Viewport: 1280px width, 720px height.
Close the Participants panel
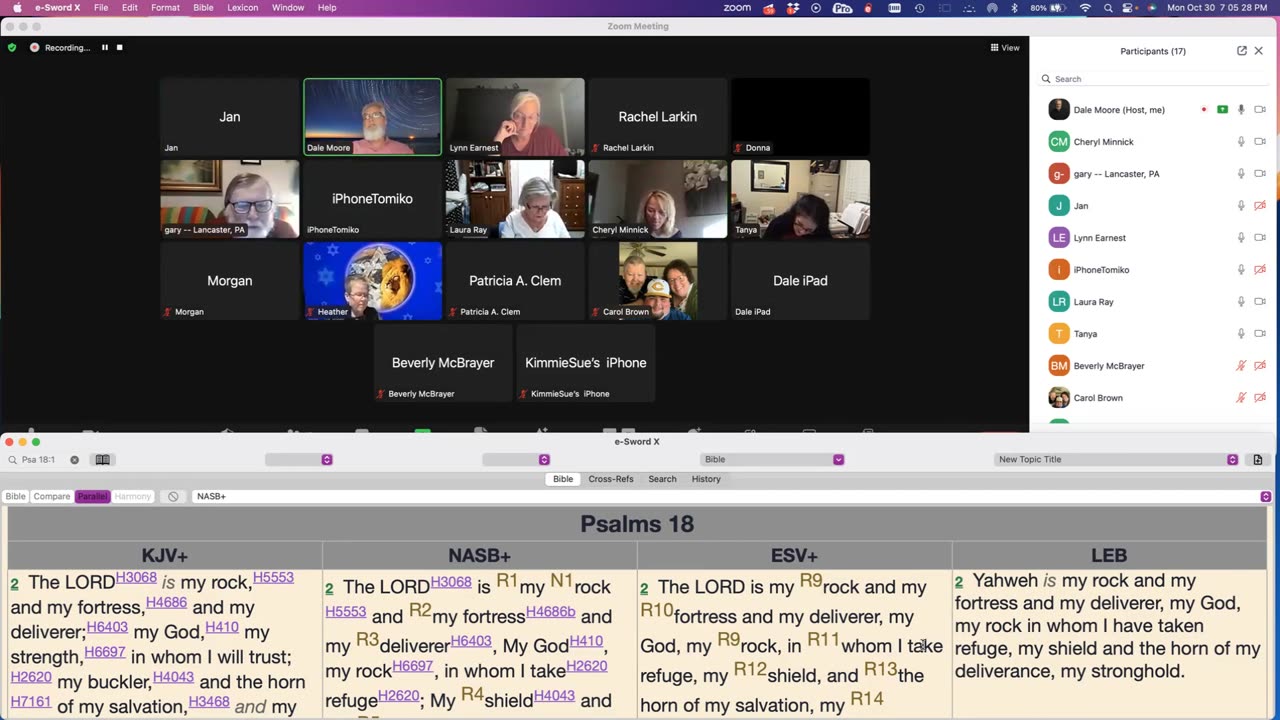click(1259, 51)
